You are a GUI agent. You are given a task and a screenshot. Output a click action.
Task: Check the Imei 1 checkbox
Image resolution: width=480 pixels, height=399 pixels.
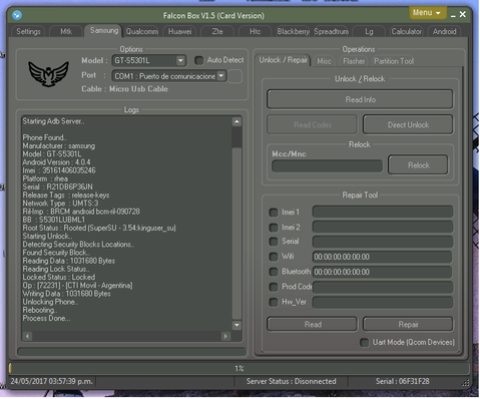[273, 212]
